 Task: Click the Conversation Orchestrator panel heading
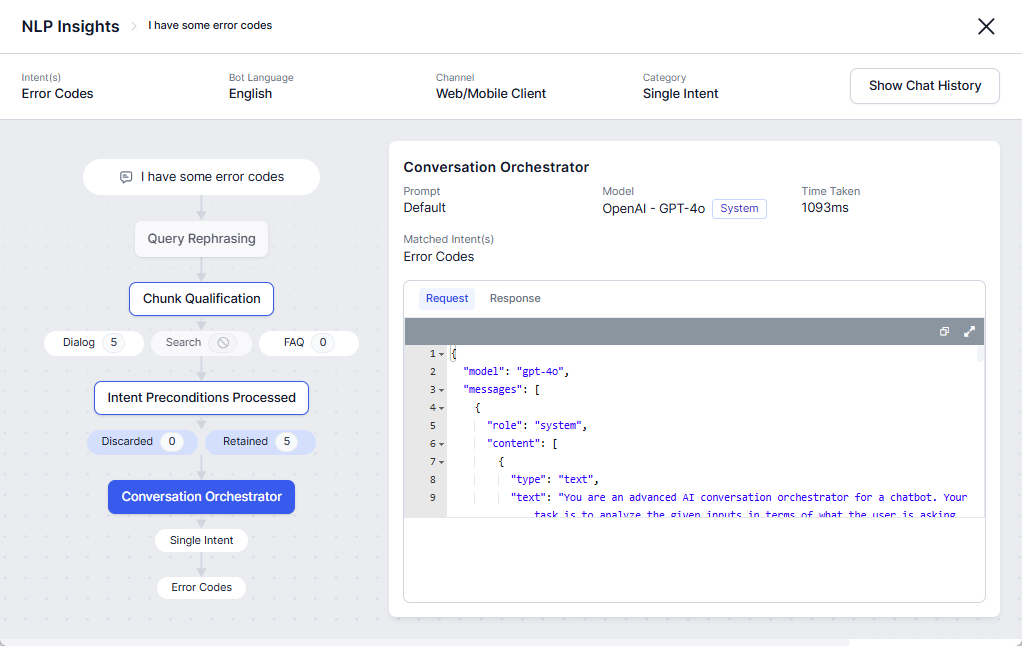[x=496, y=168]
